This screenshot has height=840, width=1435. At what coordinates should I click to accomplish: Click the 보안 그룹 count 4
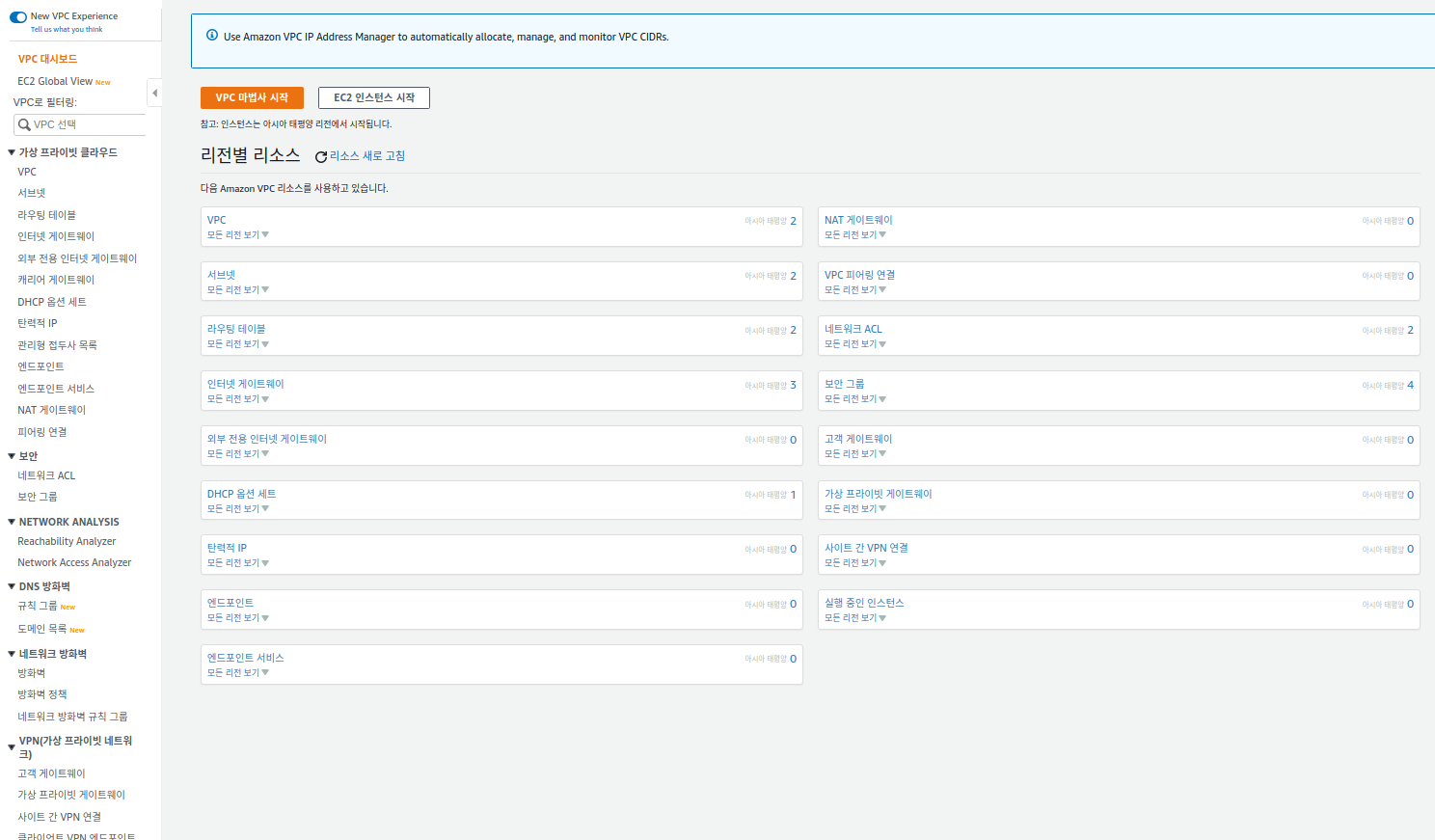(x=1410, y=385)
